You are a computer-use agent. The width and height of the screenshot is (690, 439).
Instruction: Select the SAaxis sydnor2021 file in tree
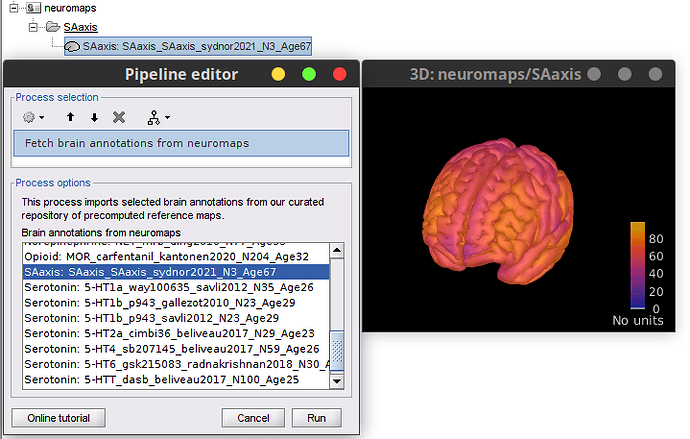[199, 46]
